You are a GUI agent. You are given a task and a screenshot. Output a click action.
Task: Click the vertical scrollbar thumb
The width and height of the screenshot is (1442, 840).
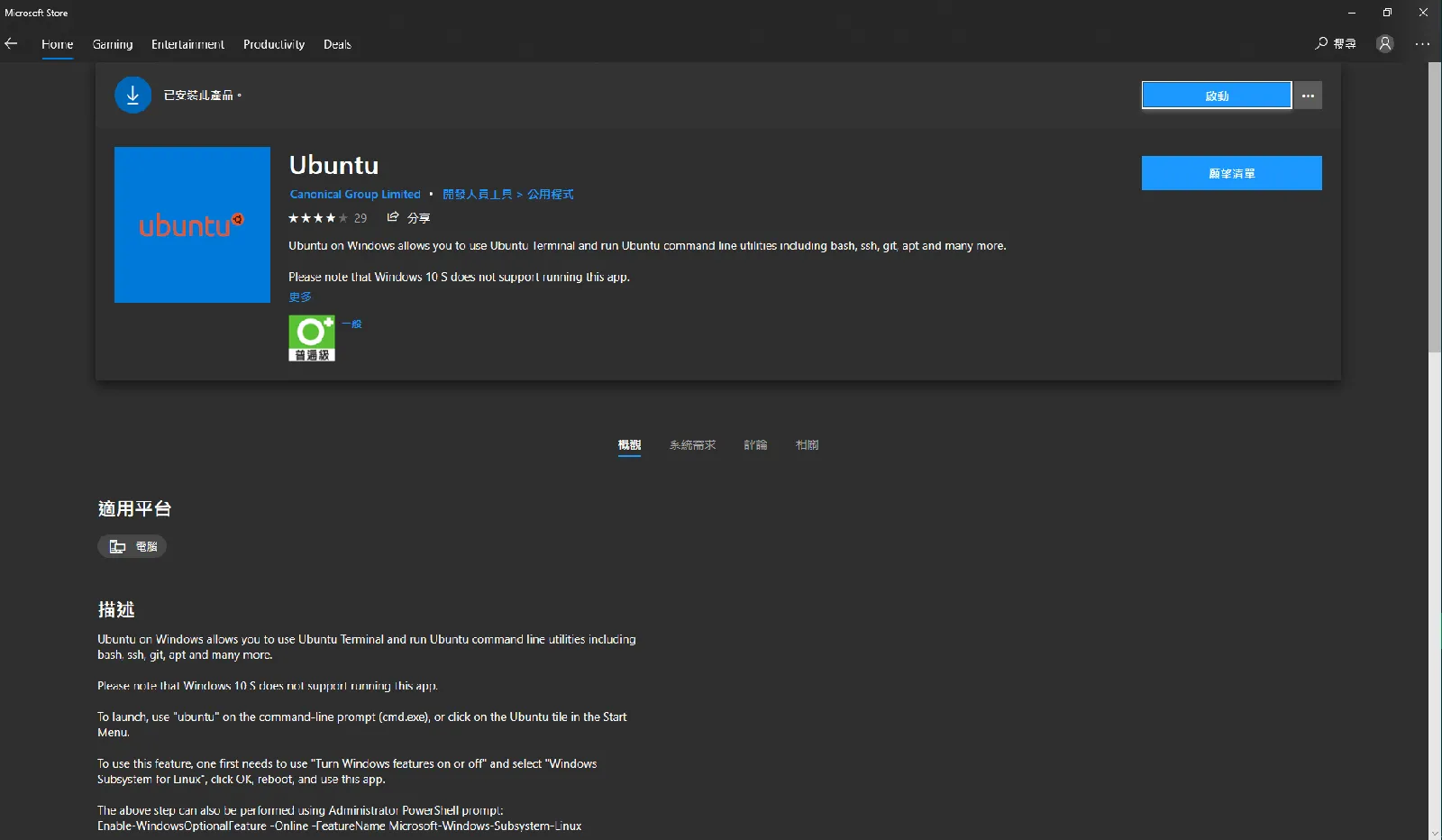click(1434, 207)
